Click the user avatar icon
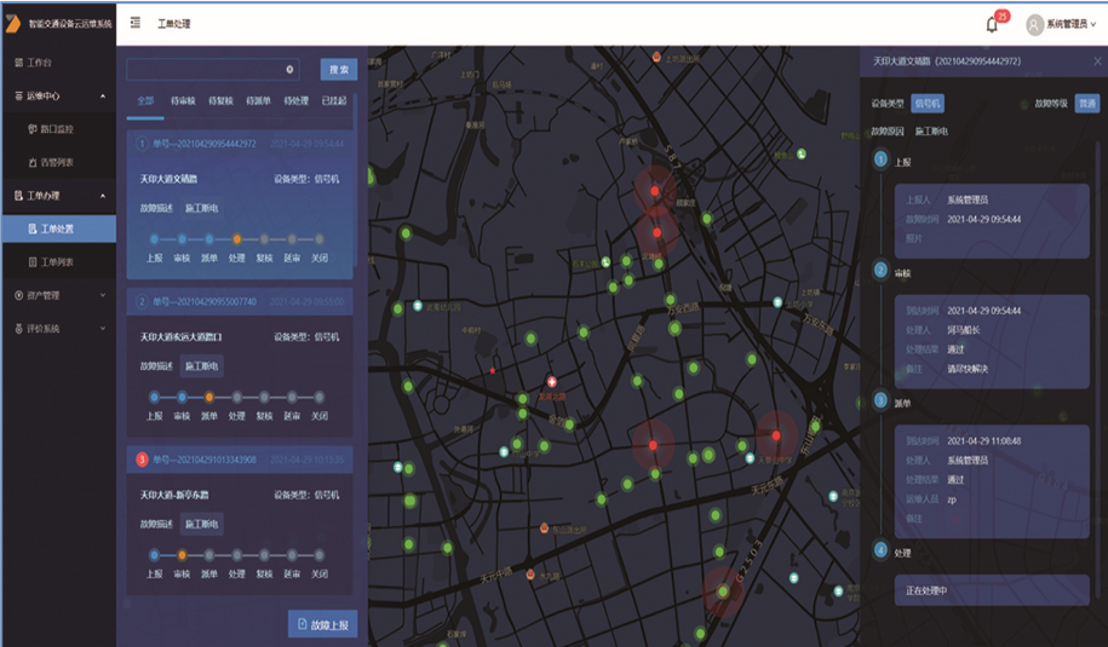Screen dimensions: 1108x647 (1034, 25)
